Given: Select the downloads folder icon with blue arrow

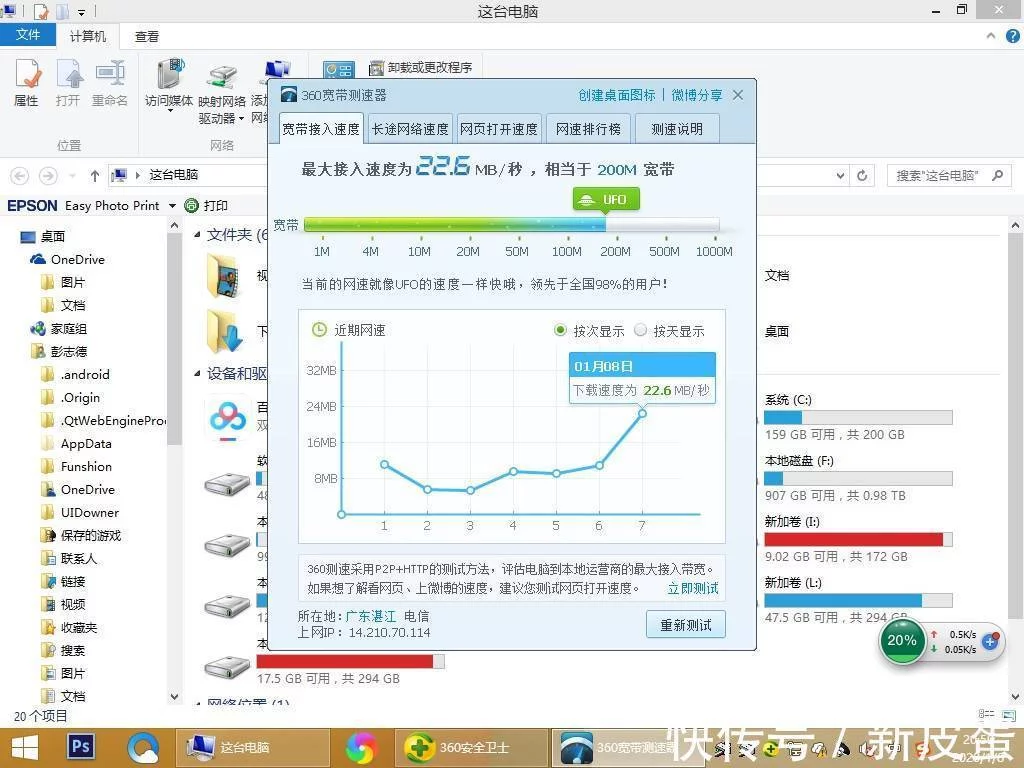Looking at the screenshot, I should pyautogui.click(x=224, y=332).
